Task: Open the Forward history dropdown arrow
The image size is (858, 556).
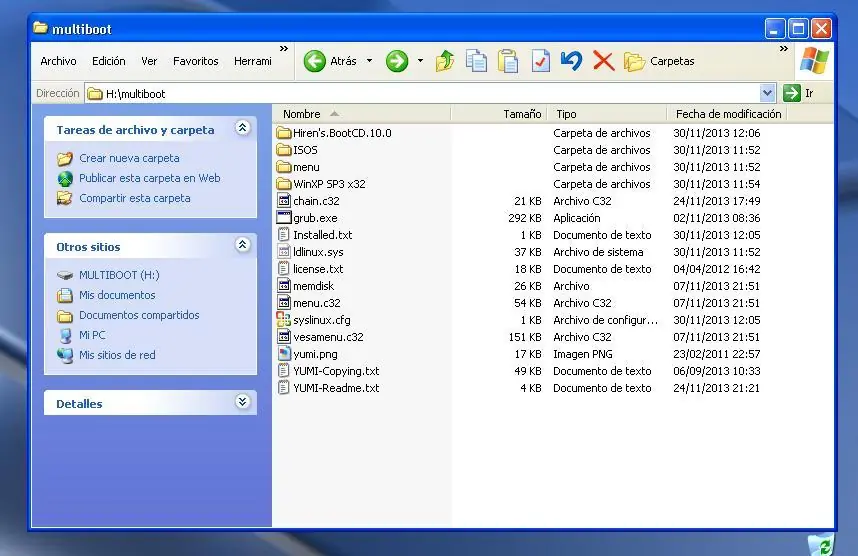Action: pyautogui.click(x=420, y=61)
